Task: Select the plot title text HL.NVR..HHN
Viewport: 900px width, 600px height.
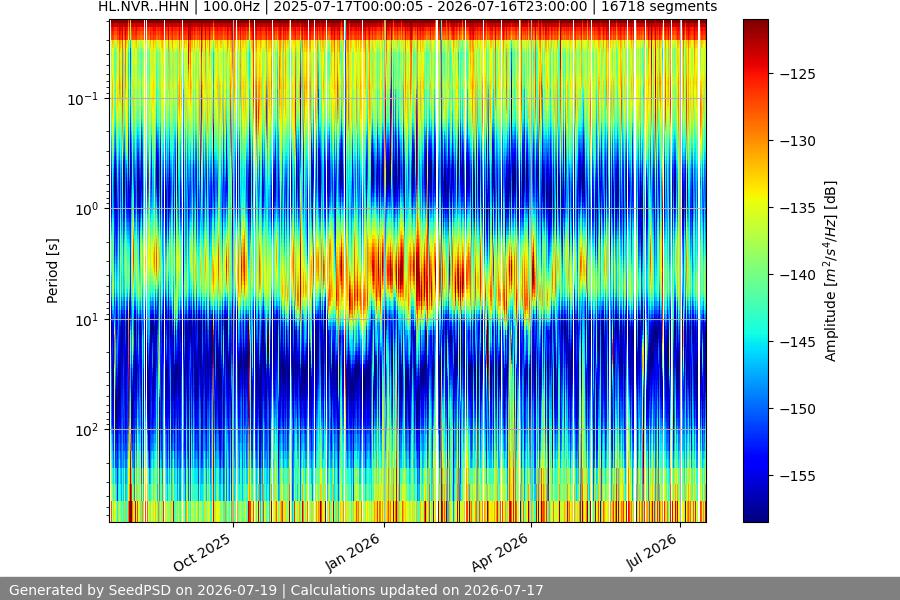Action: pyautogui.click(x=143, y=7)
